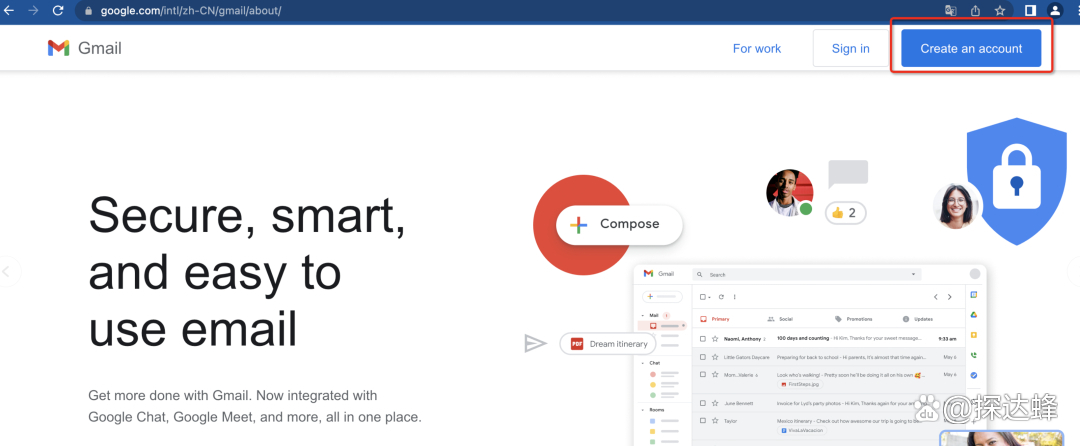
Task: Open the select-all dropdown arrow
Action: click(709, 297)
